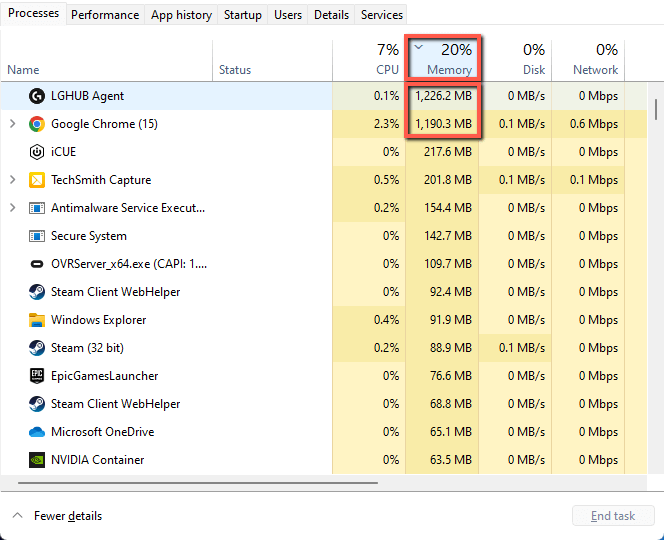This screenshot has width=664, height=540.
Task: Click the Antimalware Service Executable icon
Action: [x=37, y=208]
